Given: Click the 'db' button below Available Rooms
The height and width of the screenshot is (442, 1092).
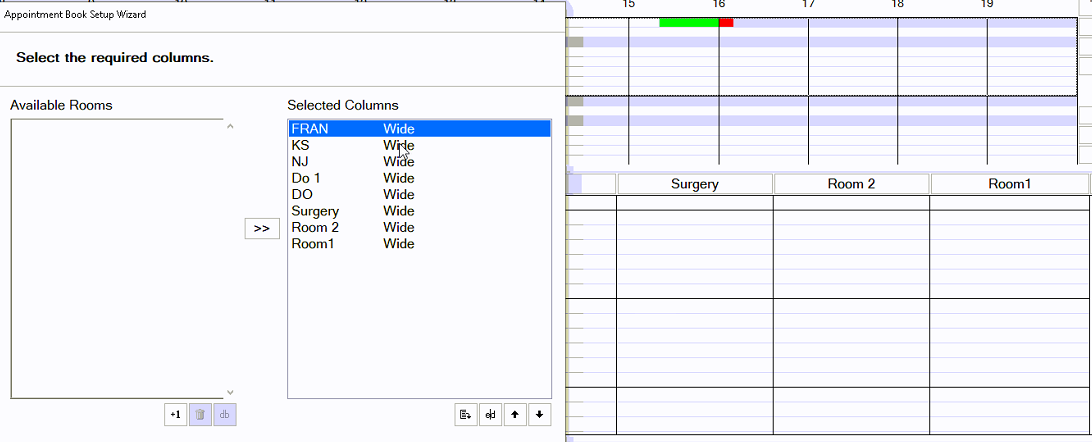Looking at the screenshot, I should (x=225, y=414).
